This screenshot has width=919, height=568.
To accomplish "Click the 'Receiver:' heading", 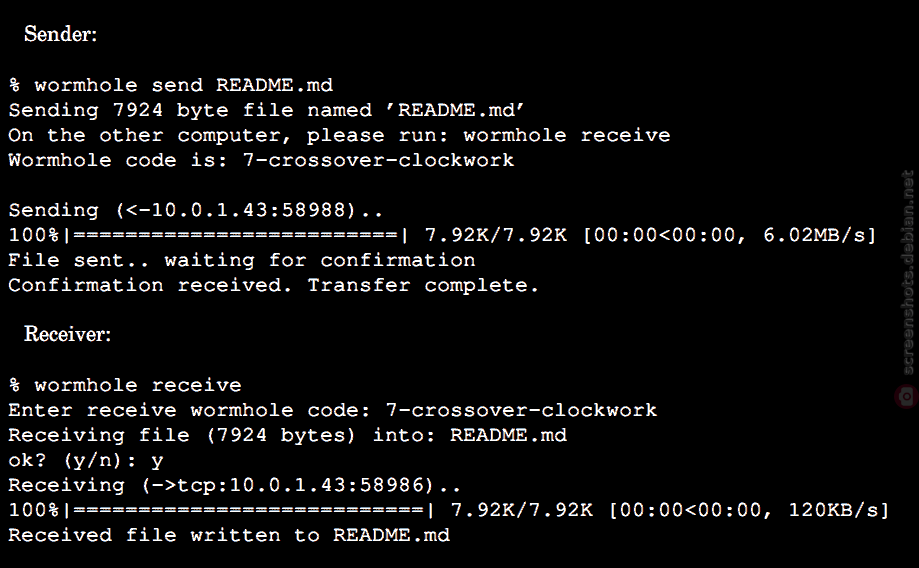I will (x=67, y=334).
